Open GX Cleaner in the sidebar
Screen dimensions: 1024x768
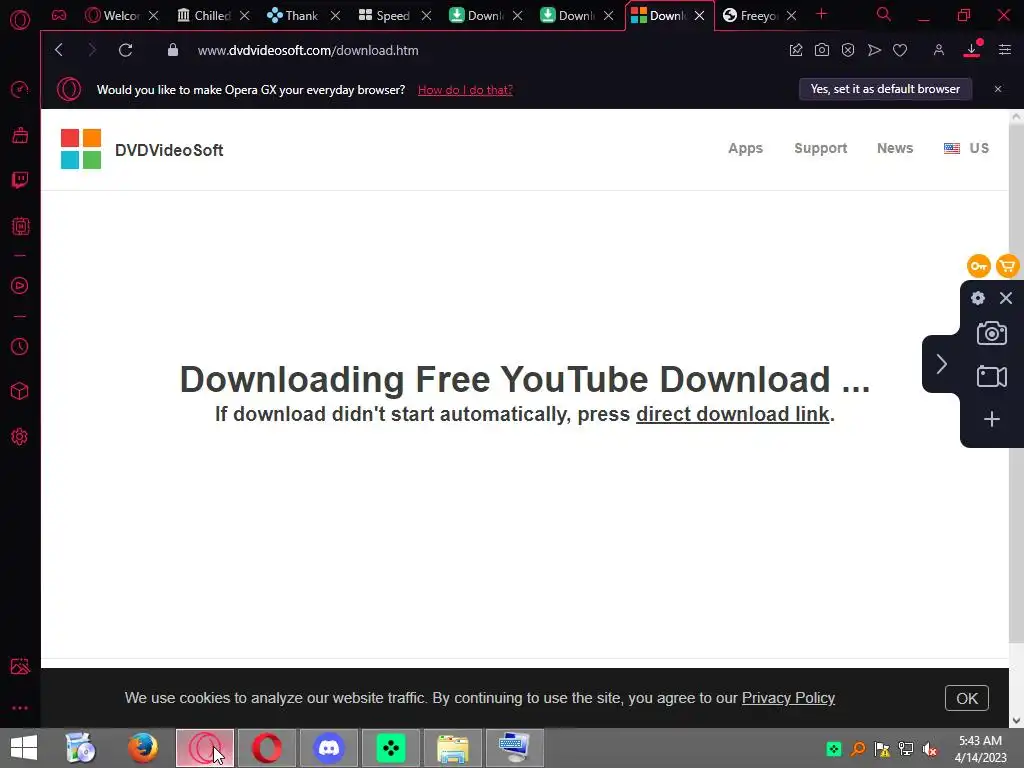click(20, 135)
